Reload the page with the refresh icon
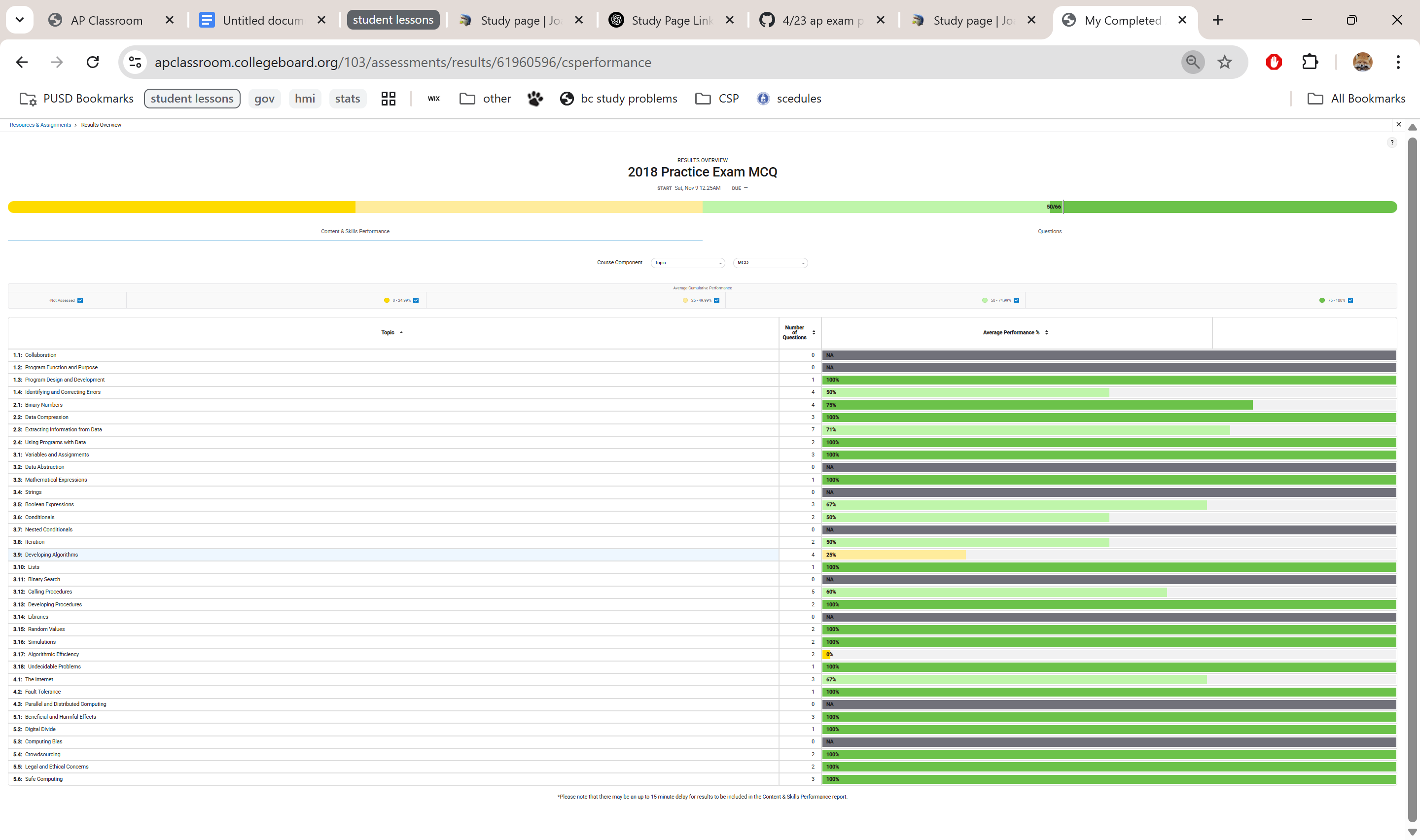Viewport: 1420px width, 840px height. [x=93, y=62]
